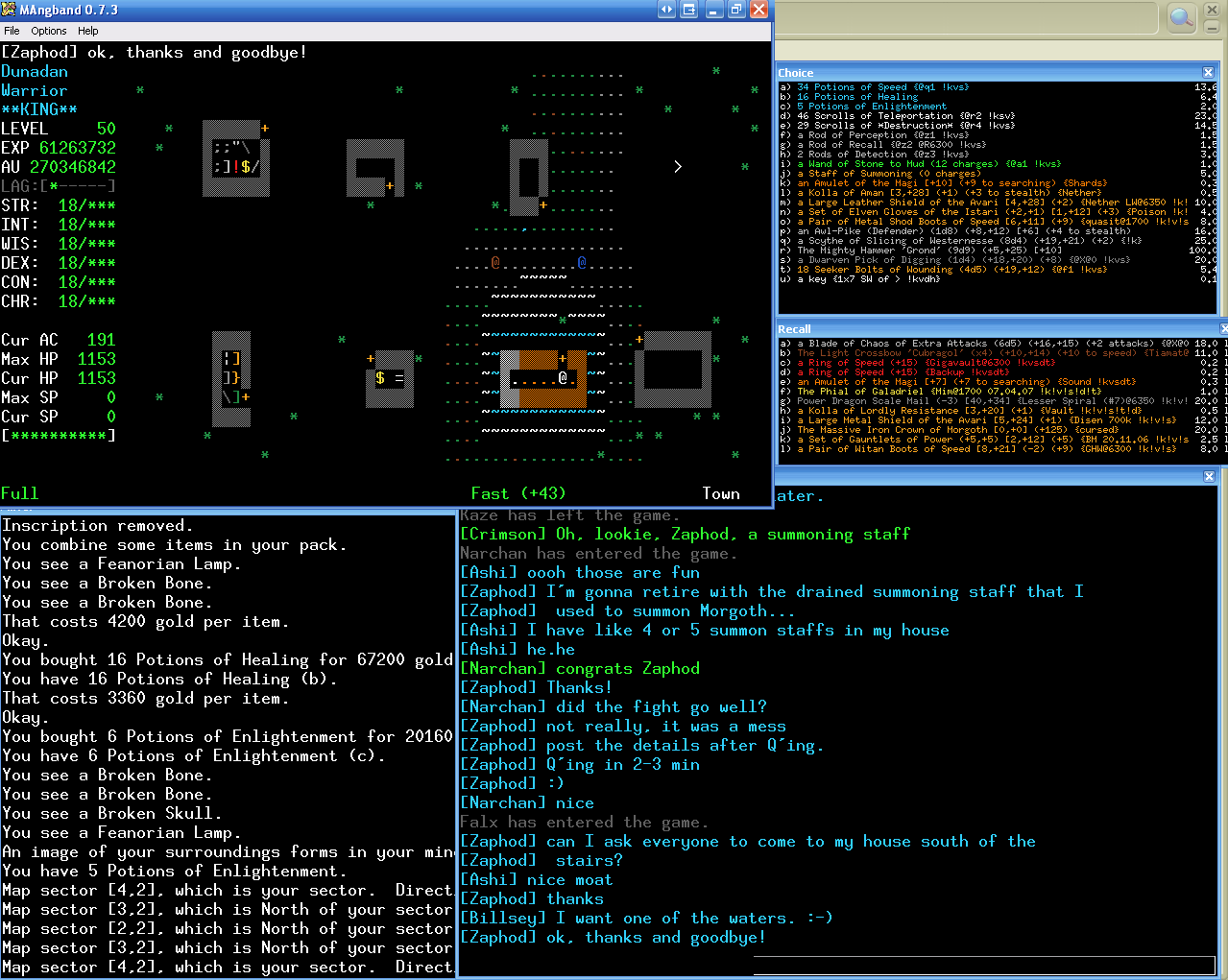
Task: Select 5 Potions of Enlightenment item
Action: [x=998, y=107]
